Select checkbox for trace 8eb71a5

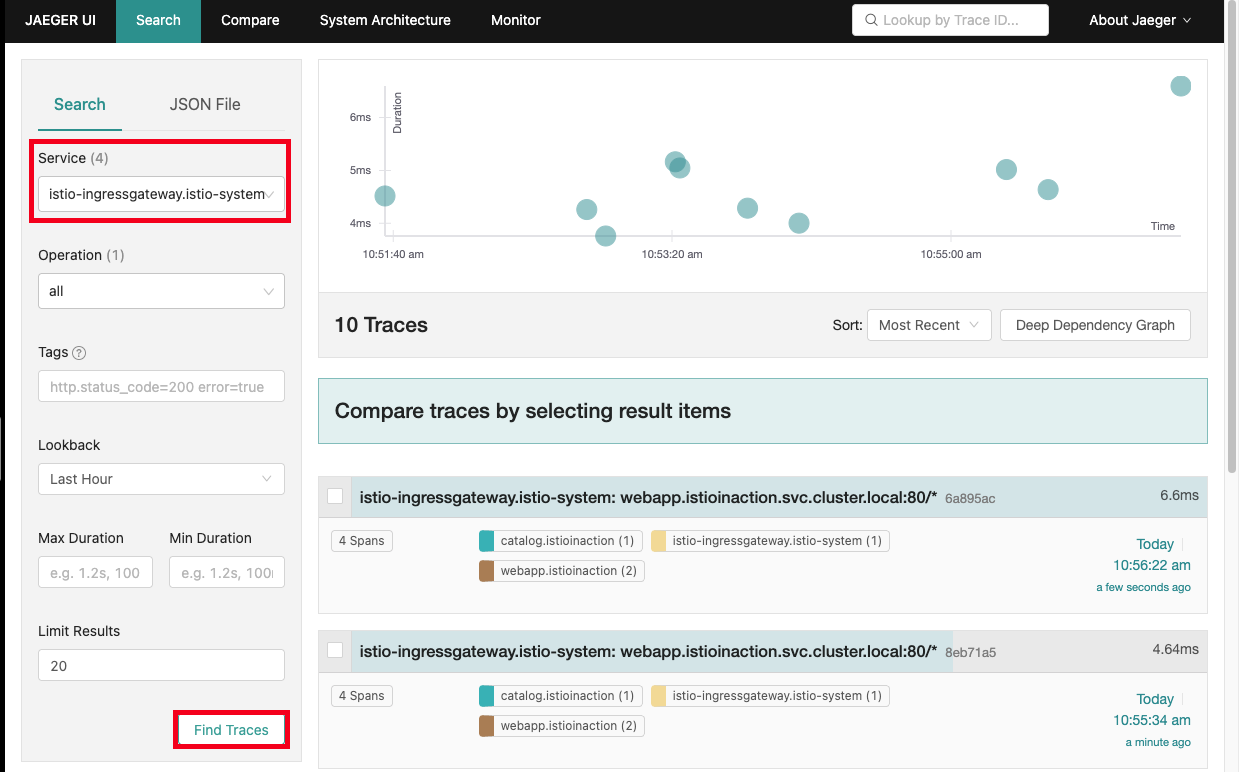[x=335, y=650]
